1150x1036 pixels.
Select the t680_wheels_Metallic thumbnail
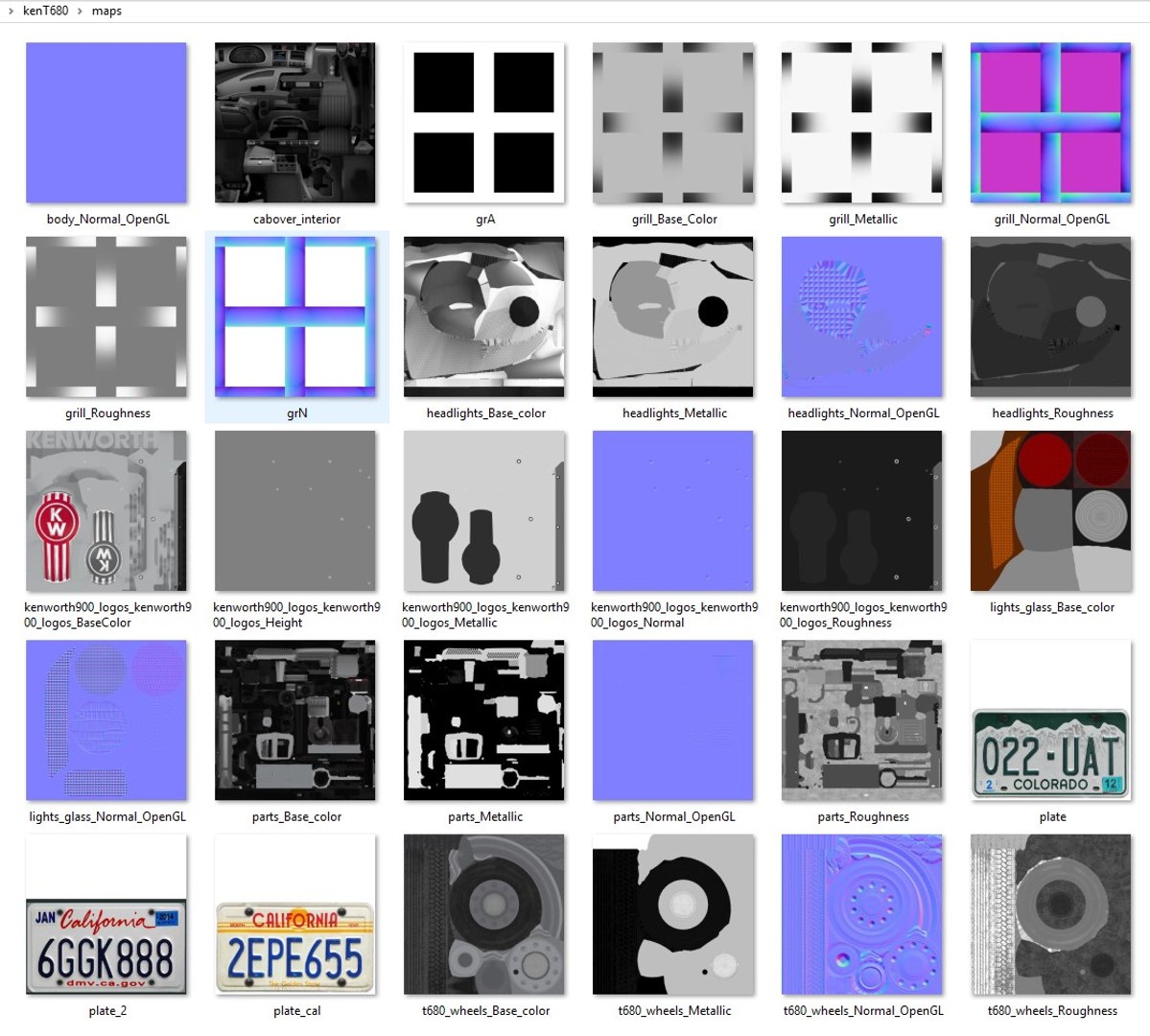[673, 914]
